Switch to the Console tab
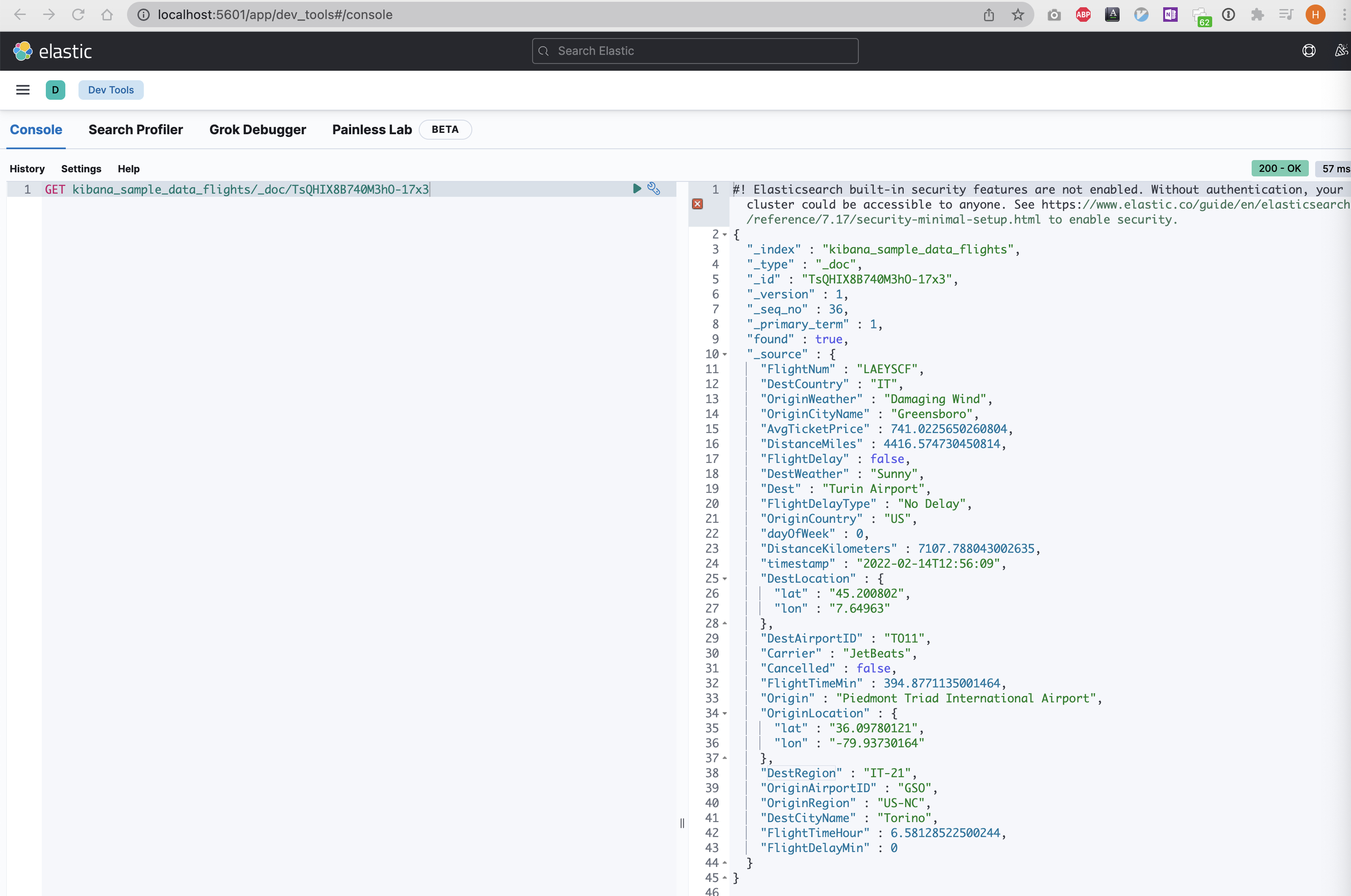This screenshot has width=1351, height=896. click(36, 130)
